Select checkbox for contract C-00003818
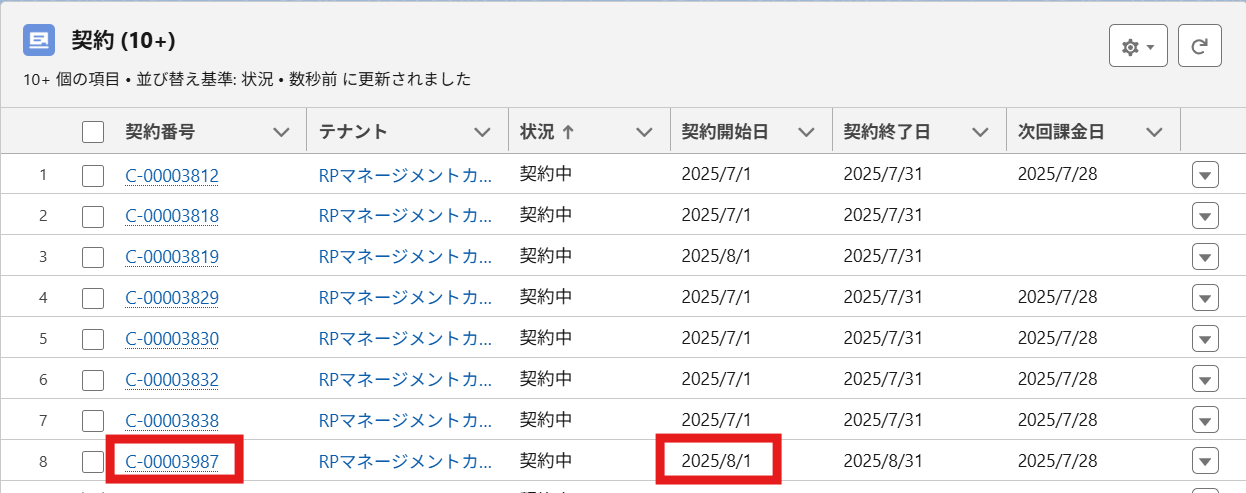The height and width of the screenshot is (493, 1246). pos(93,216)
